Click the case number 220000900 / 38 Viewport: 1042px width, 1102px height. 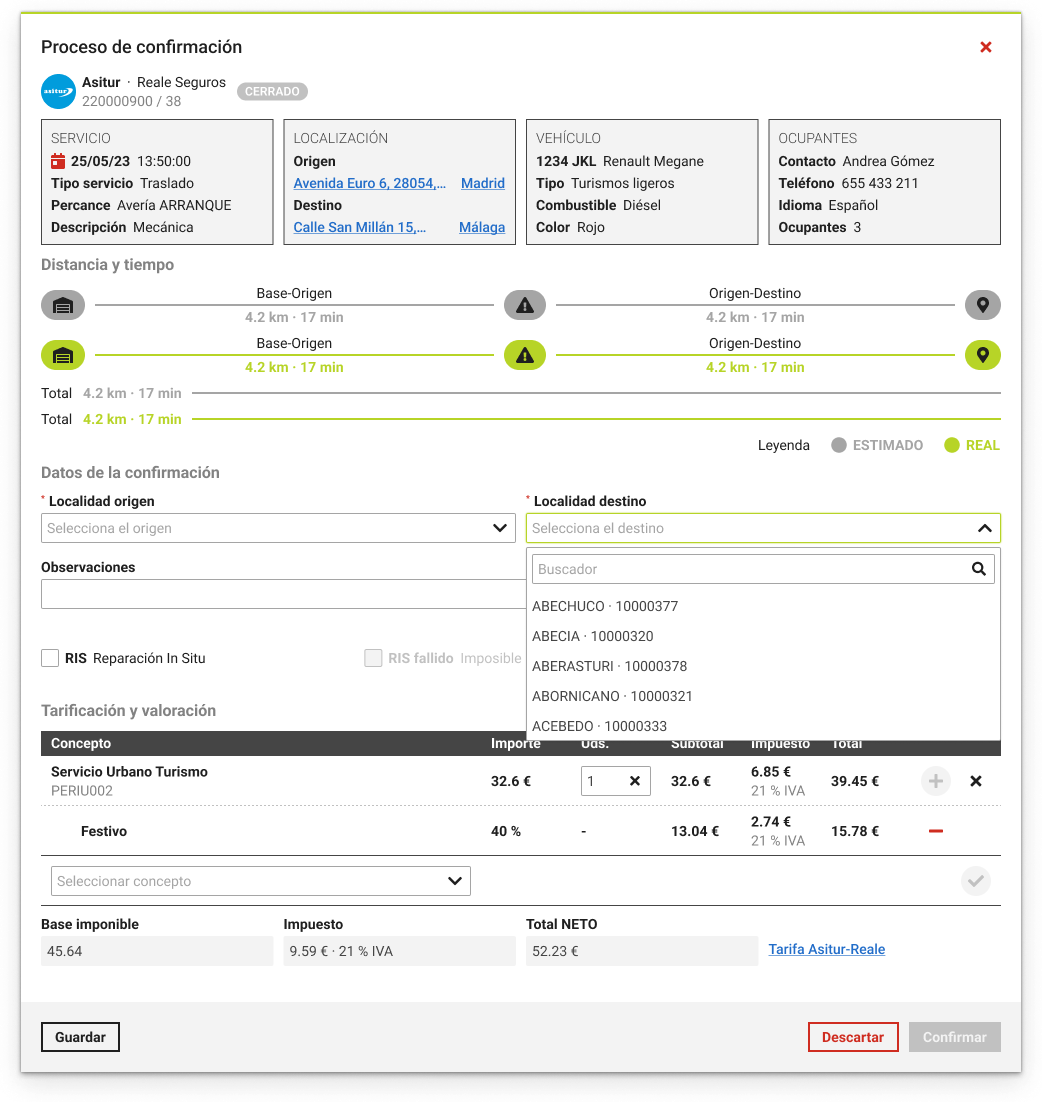131,101
